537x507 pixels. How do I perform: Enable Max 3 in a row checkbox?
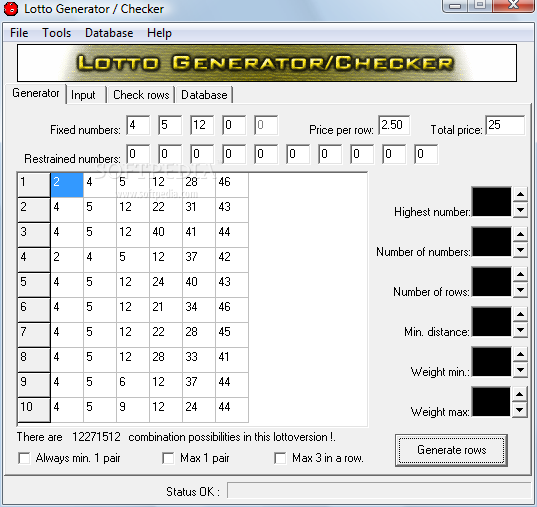click(x=280, y=458)
